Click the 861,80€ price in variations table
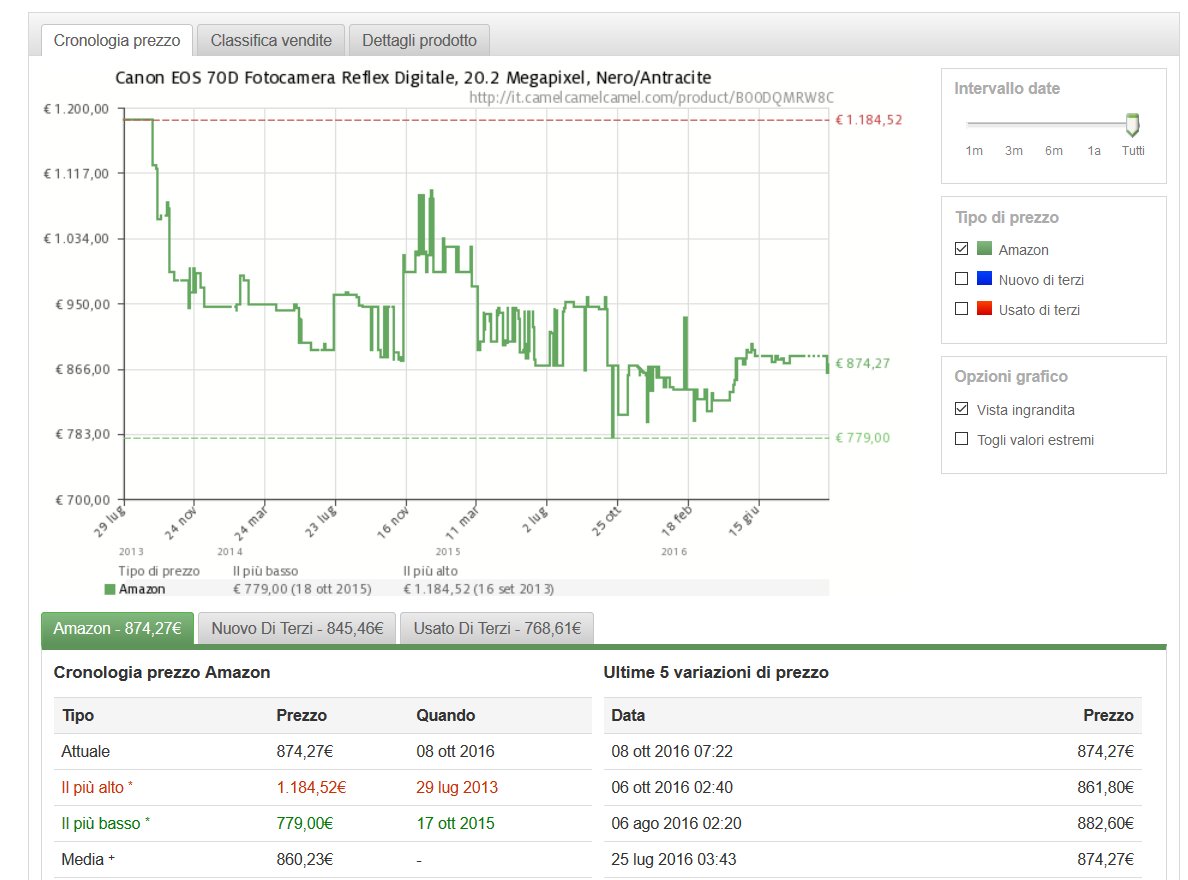 click(x=1105, y=788)
